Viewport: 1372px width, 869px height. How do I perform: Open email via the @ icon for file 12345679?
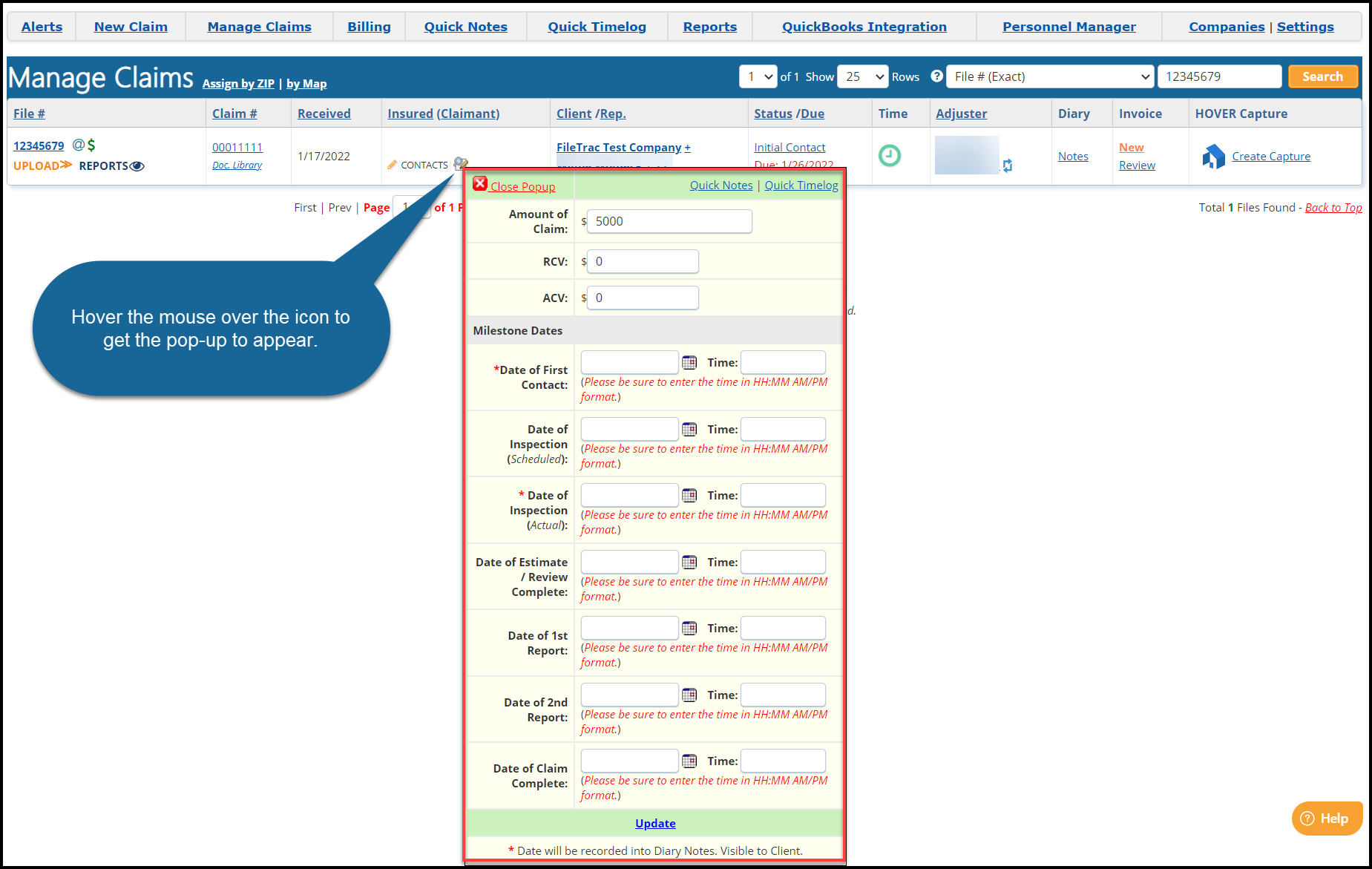coord(78,145)
